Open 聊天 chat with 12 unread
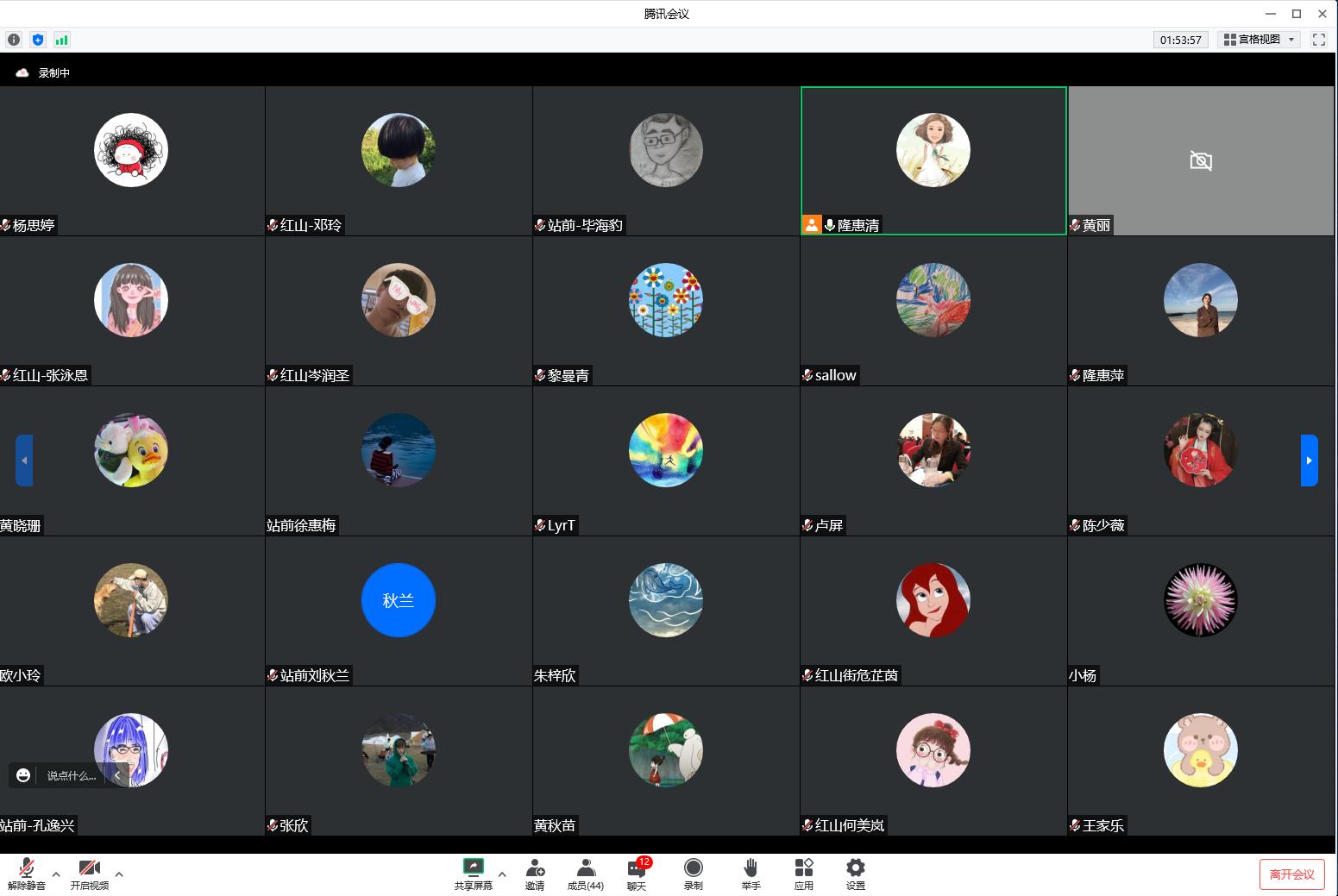Screen dimensions: 1338x896 click(x=638, y=874)
